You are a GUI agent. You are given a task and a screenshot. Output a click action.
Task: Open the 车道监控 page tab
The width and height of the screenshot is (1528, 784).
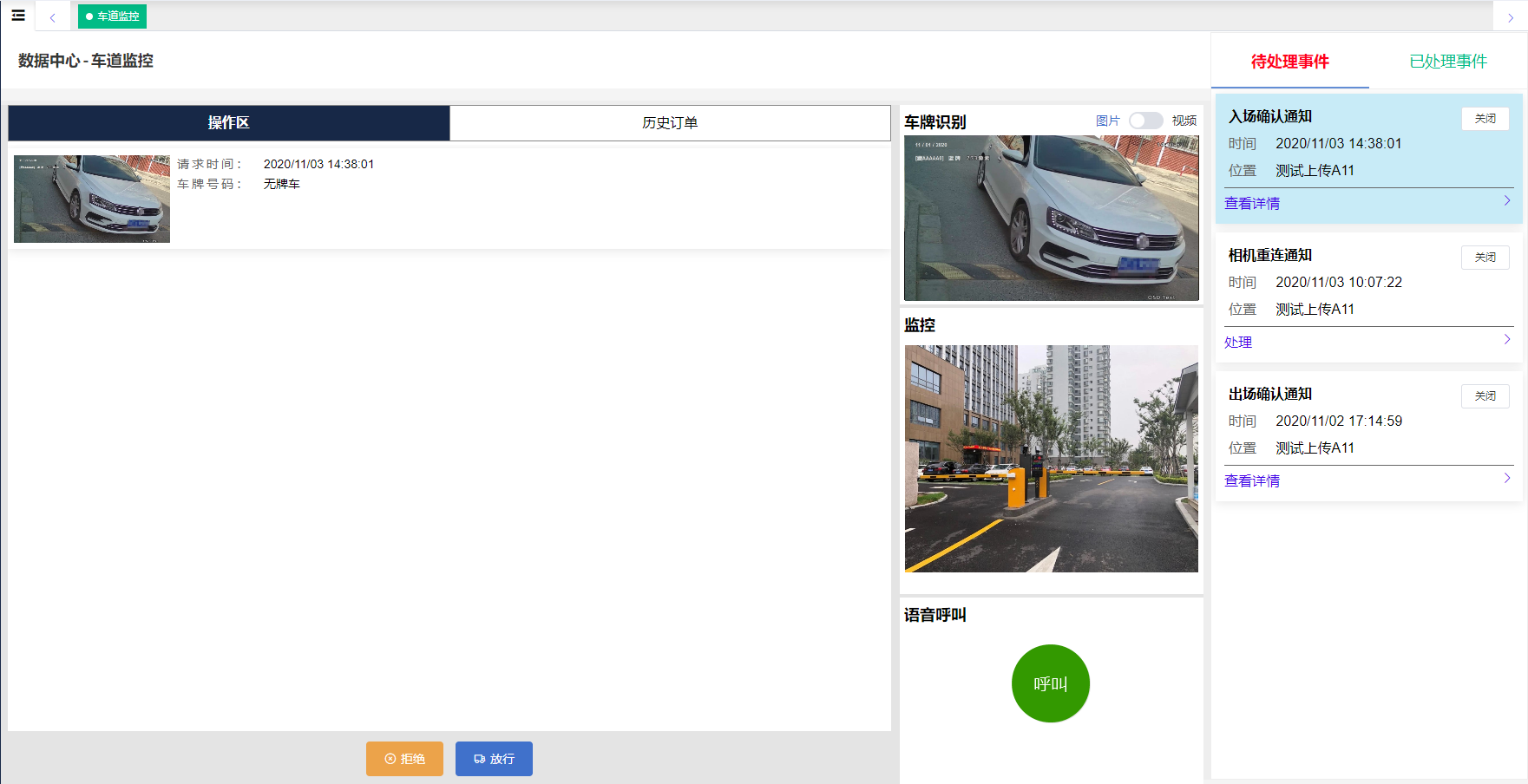(113, 16)
